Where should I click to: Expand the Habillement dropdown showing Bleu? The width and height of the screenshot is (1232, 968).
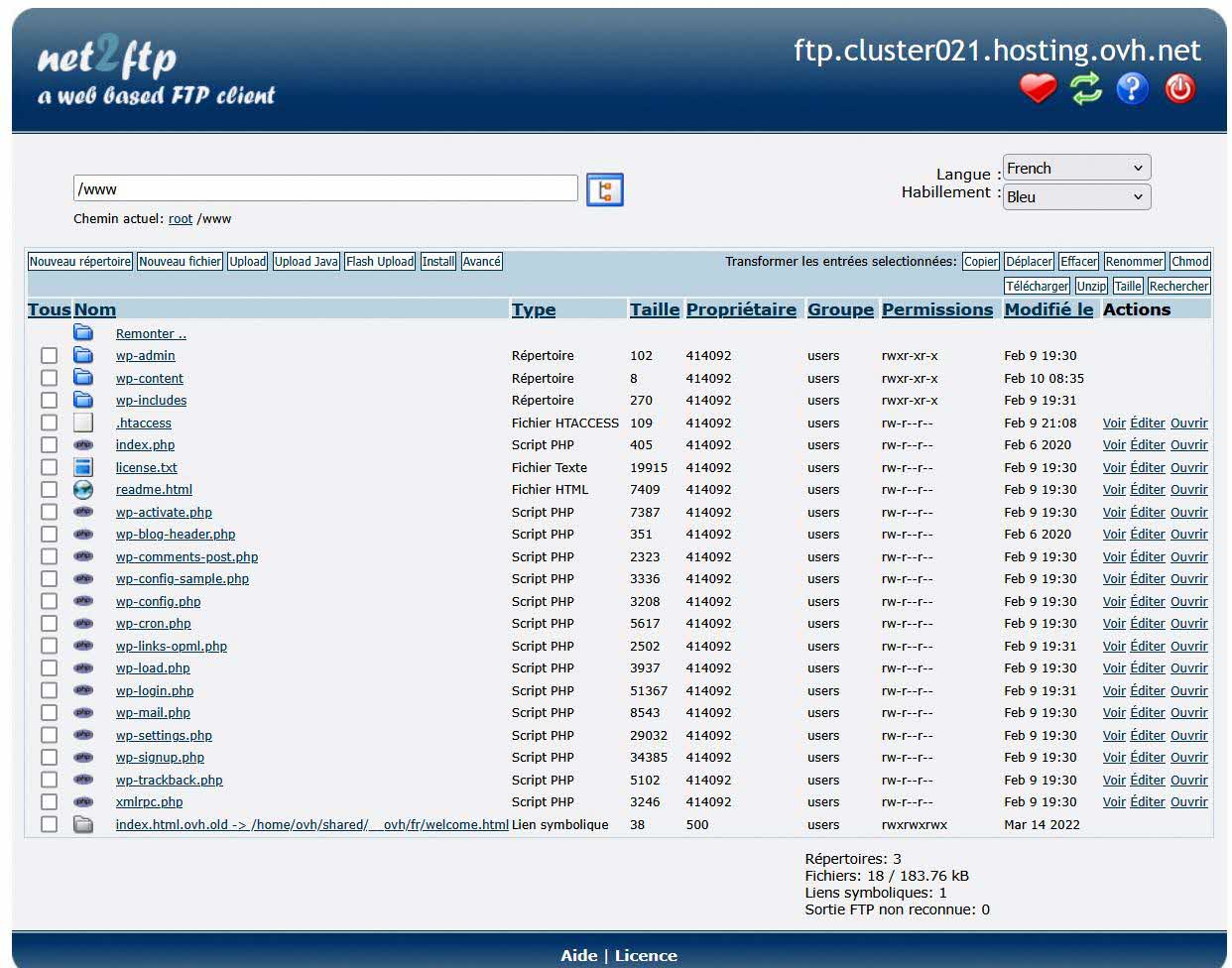[1076, 196]
